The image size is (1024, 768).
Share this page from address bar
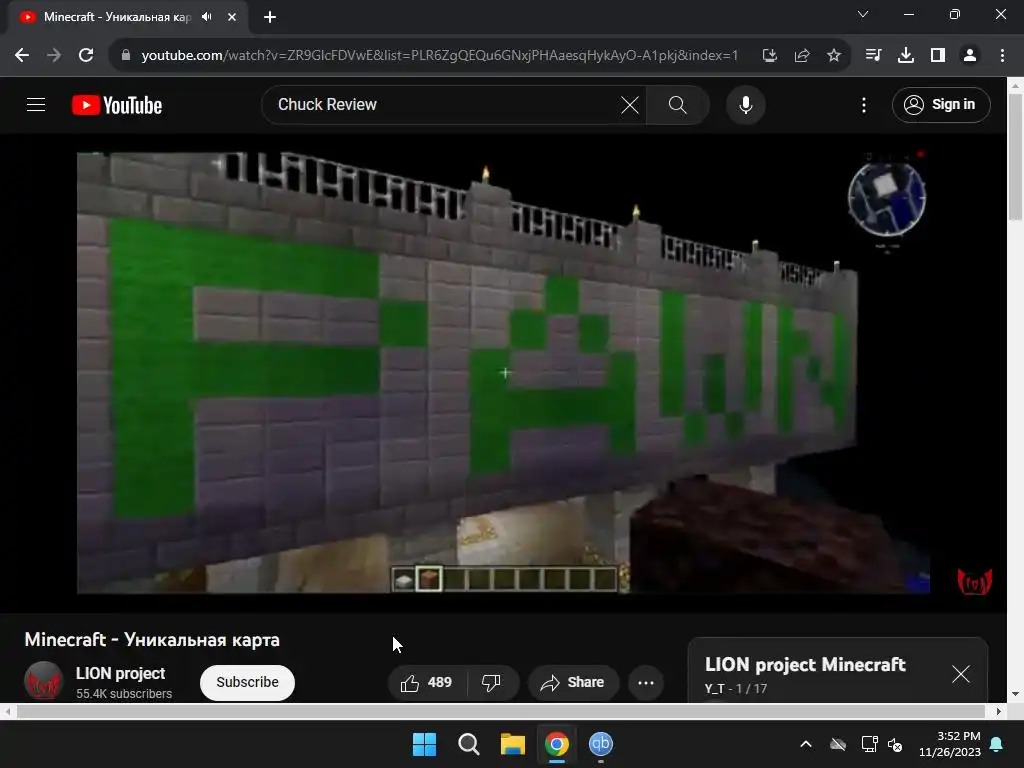click(x=802, y=55)
